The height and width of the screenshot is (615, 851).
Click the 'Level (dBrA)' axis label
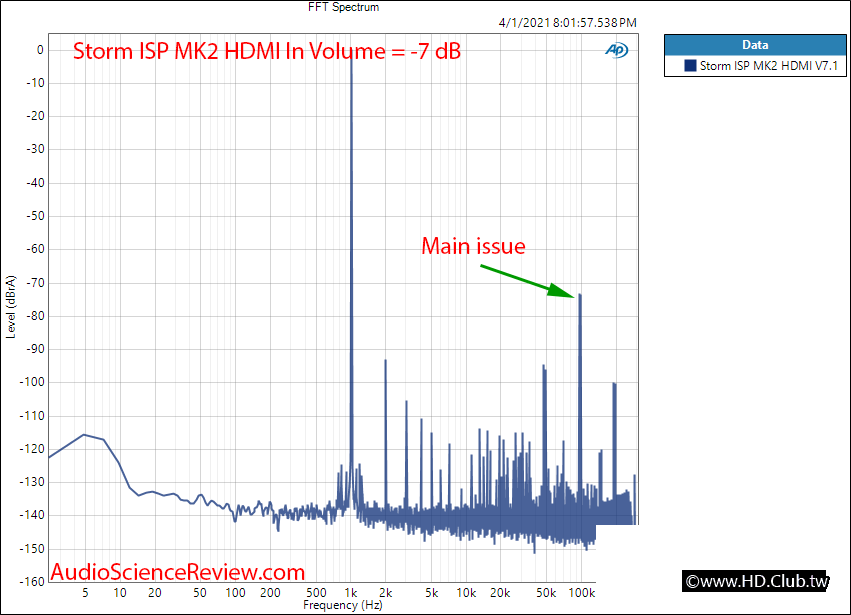coord(11,307)
